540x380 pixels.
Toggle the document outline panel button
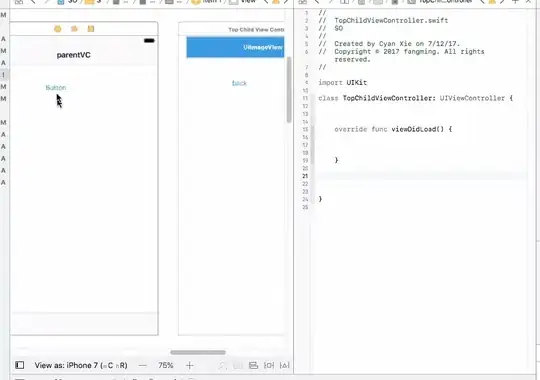20,365
